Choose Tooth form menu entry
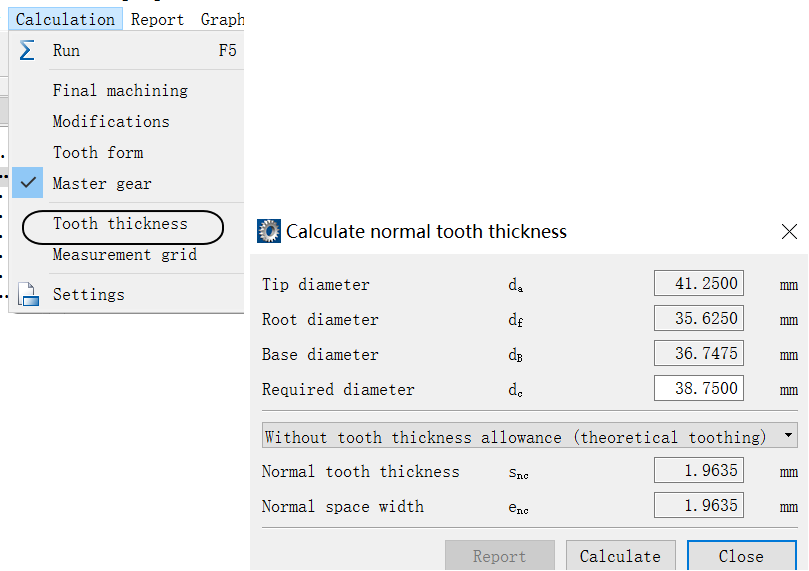This screenshot has width=809, height=571. click(x=98, y=153)
